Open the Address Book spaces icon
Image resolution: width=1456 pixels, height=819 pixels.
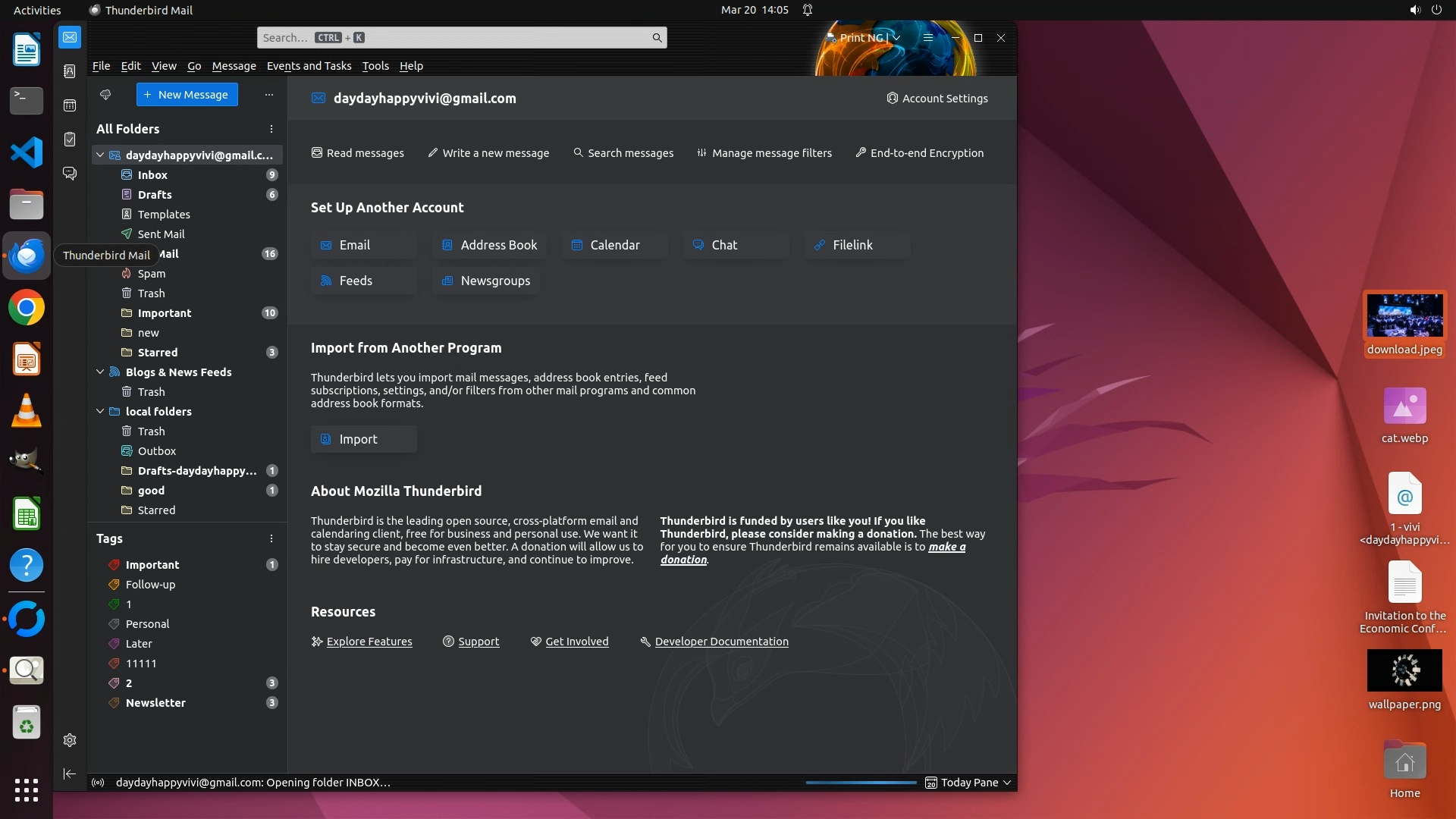70,71
